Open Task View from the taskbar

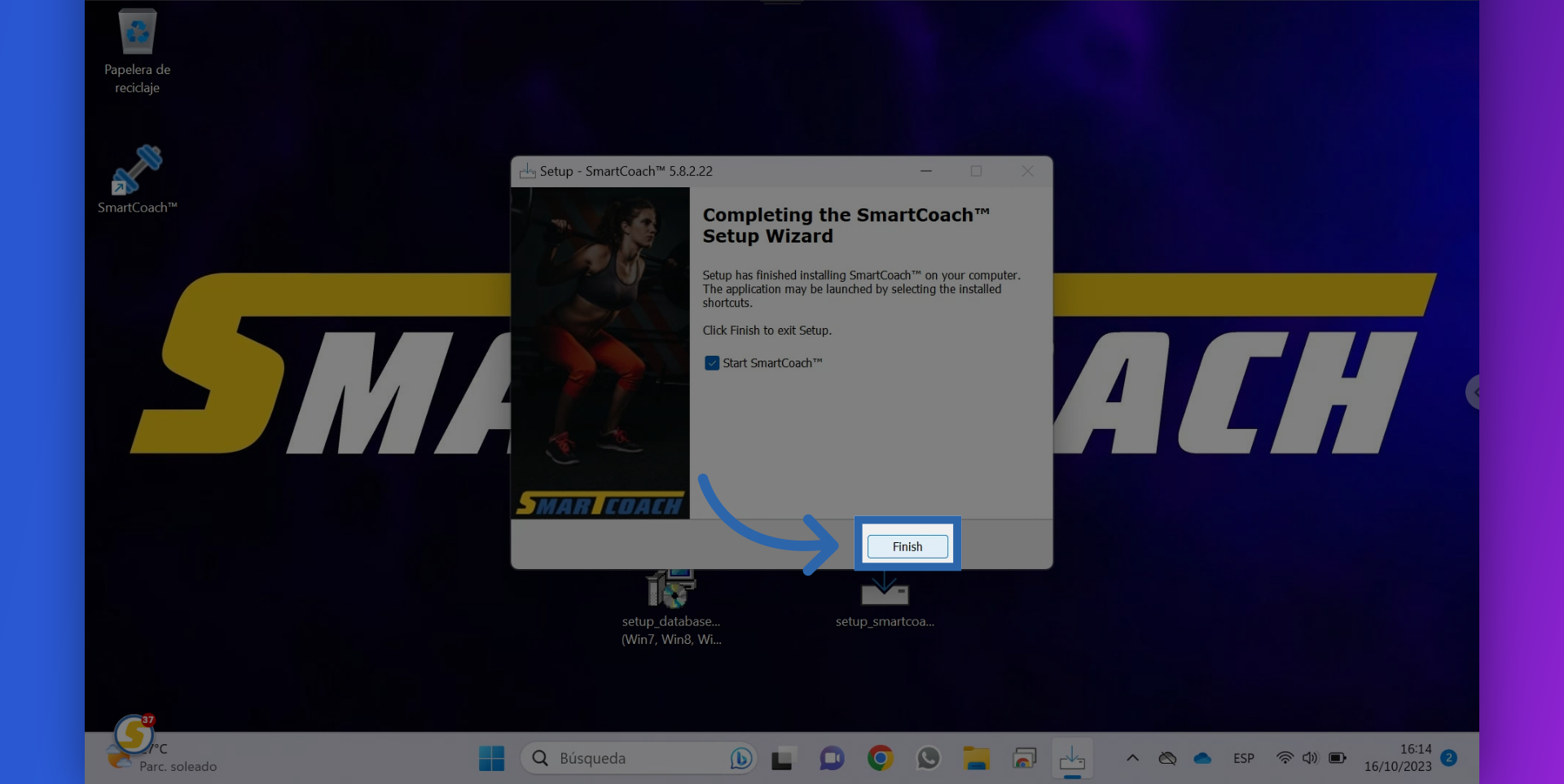point(782,759)
